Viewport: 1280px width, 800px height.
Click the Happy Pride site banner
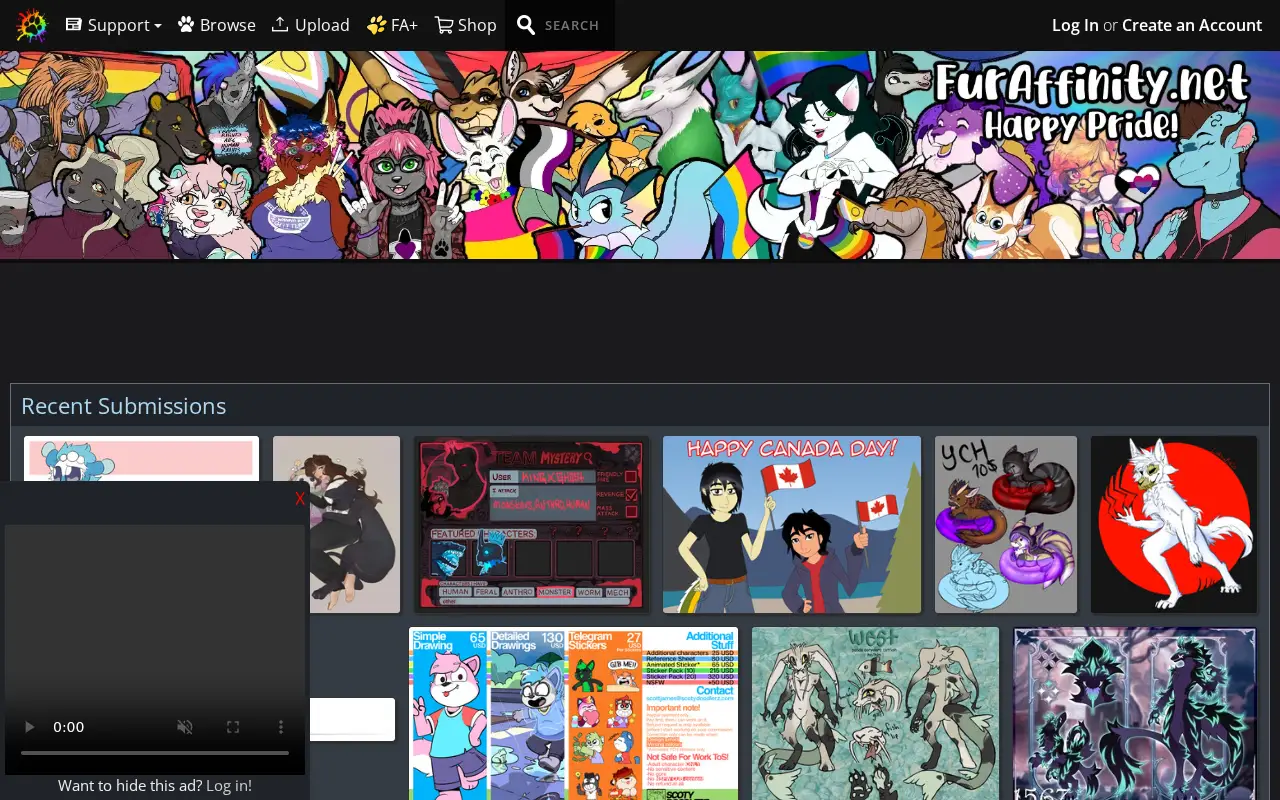640,155
